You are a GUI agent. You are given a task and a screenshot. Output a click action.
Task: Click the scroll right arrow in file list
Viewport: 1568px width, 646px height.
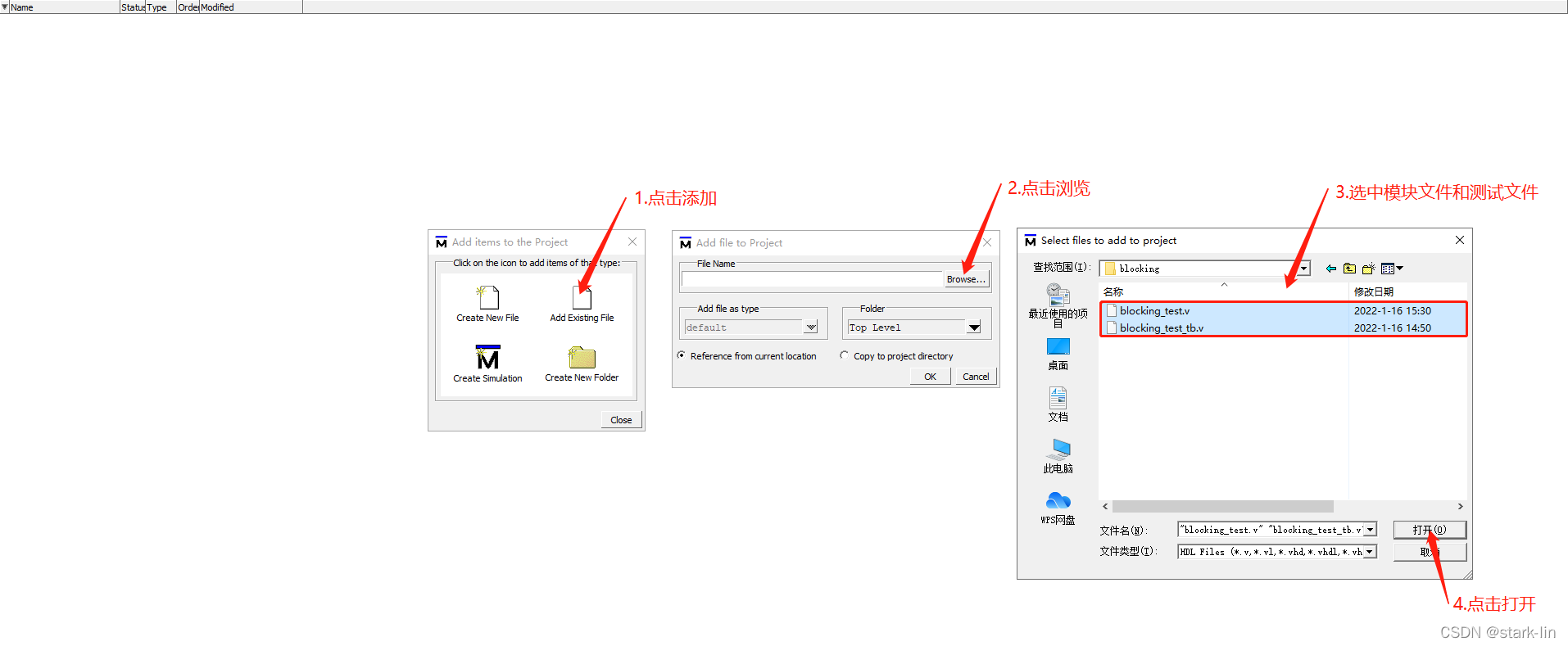click(1460, 507)
